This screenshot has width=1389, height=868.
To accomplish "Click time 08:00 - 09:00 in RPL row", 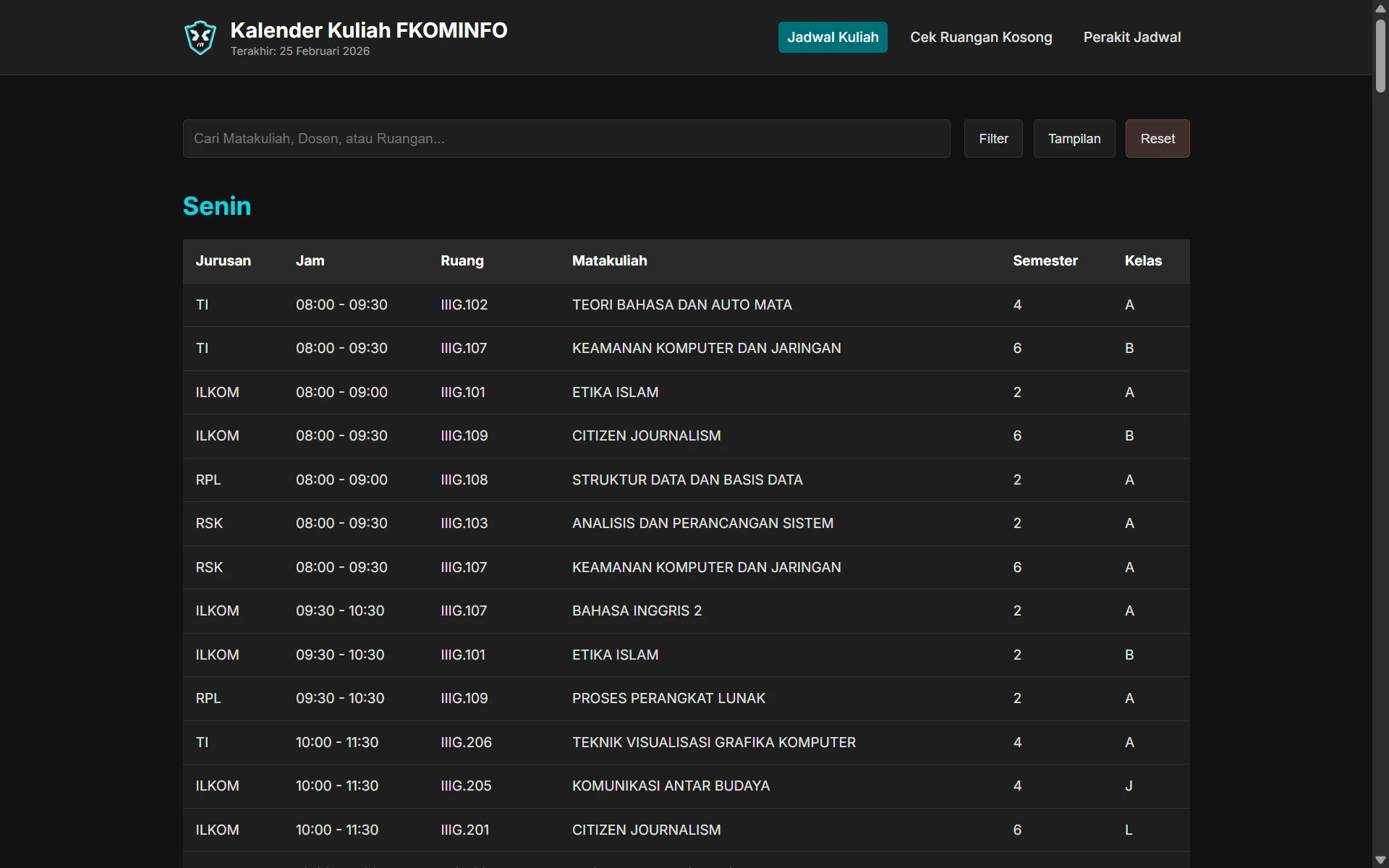I will click(x=341, y=480).
